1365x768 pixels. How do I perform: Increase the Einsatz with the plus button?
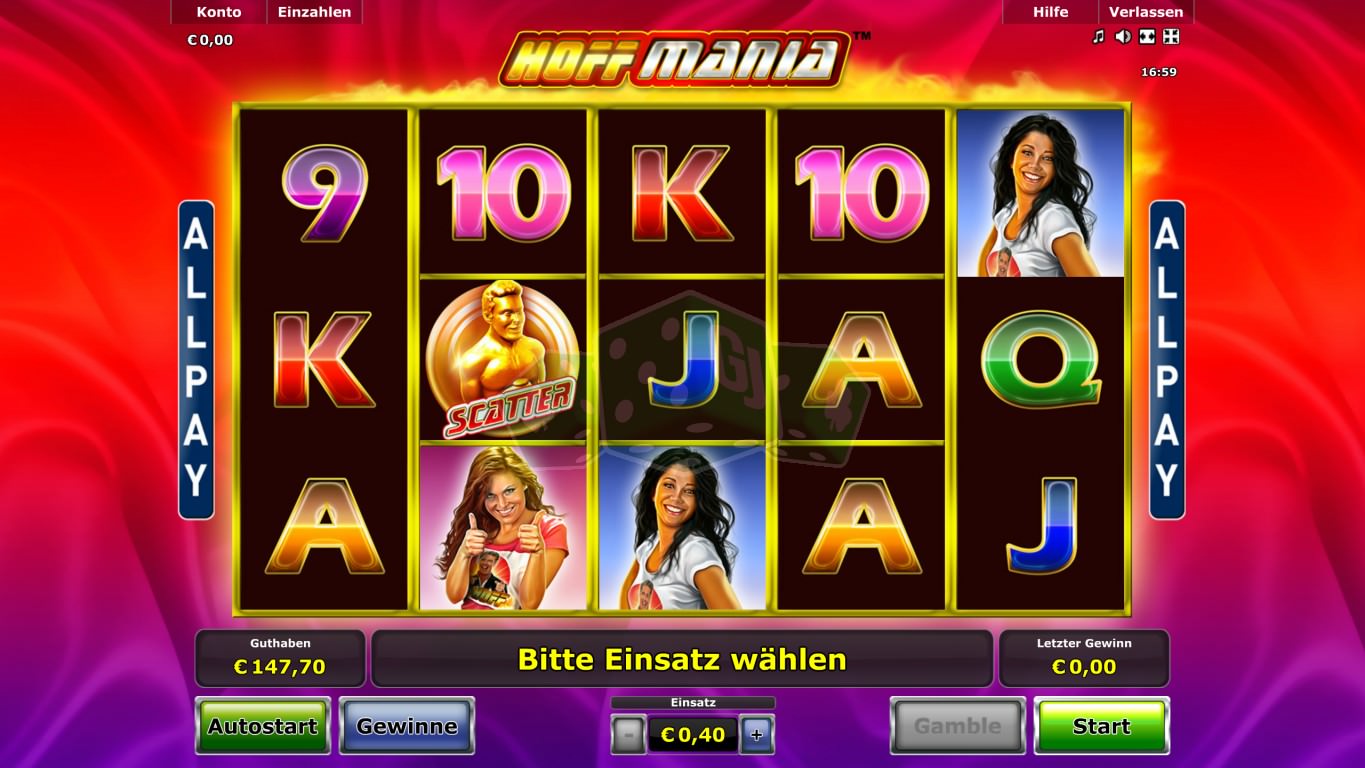[757, 735]
